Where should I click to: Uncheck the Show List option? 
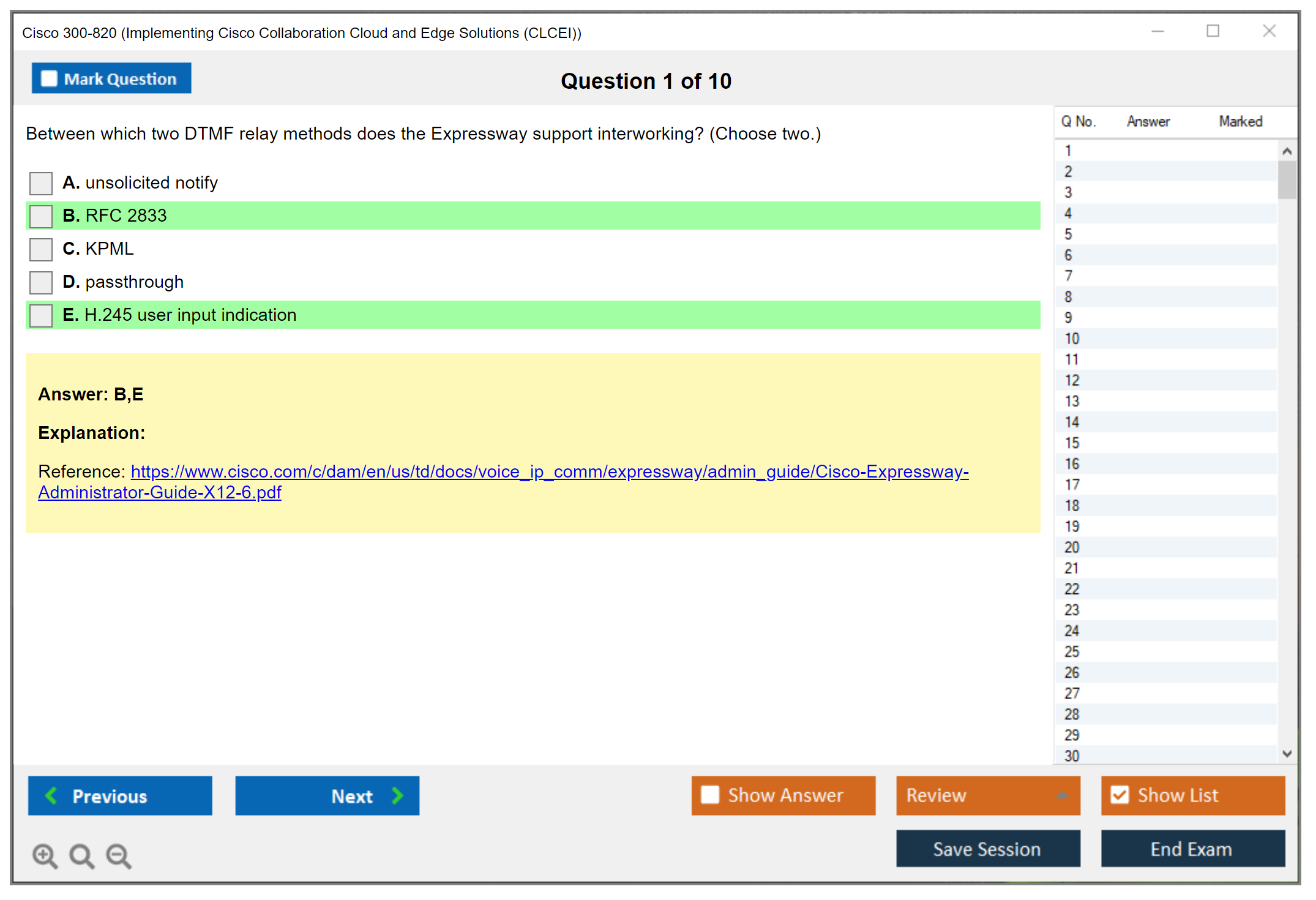tap(1120, 795)
